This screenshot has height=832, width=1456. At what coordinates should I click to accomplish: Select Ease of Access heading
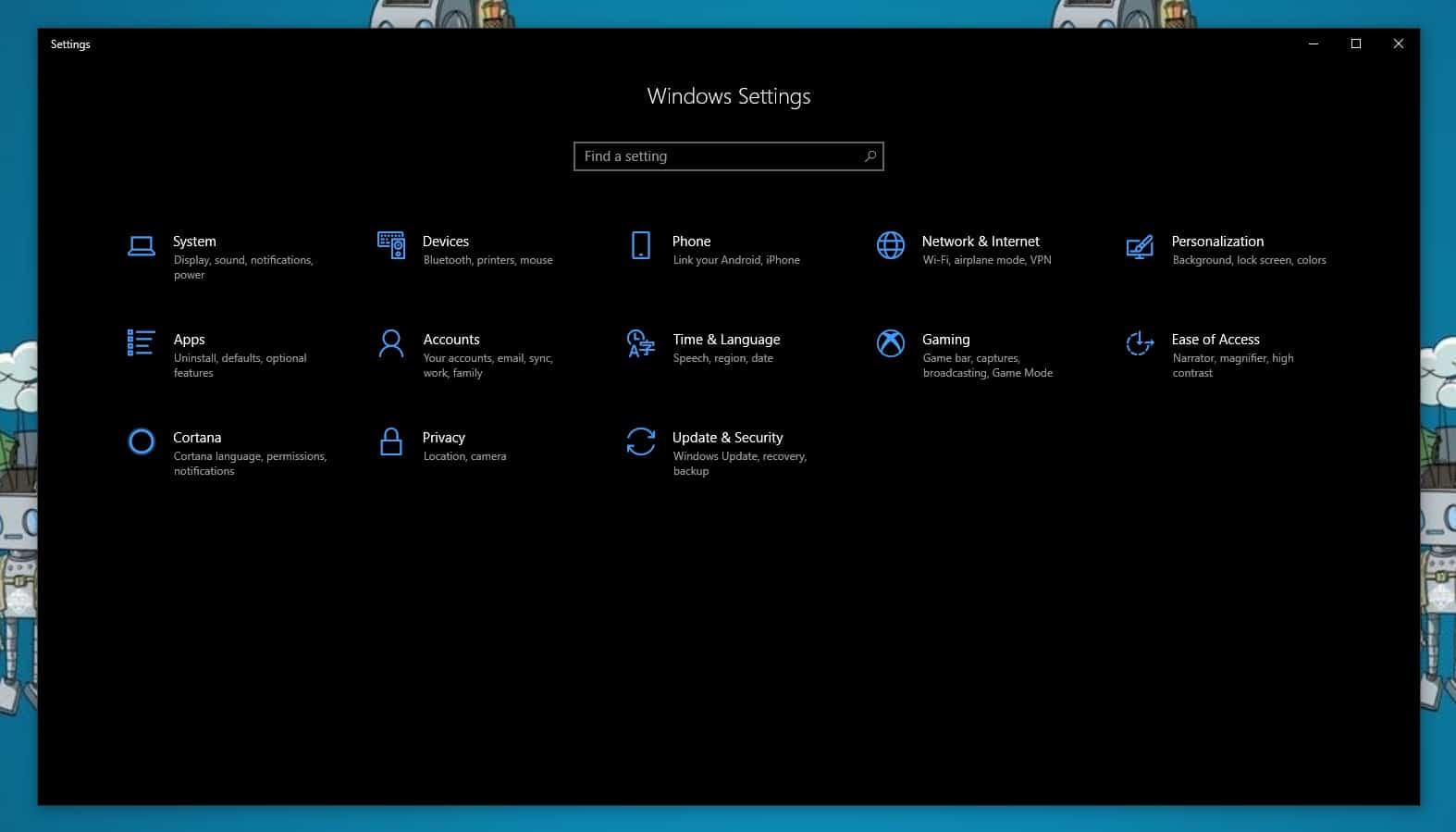tap(1215, 340)
